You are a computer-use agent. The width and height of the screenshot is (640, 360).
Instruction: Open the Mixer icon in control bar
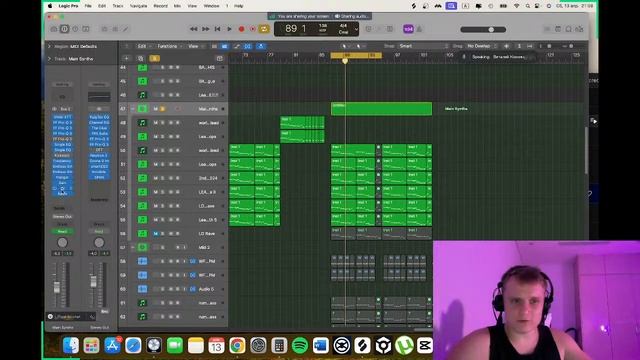[115, 29]
